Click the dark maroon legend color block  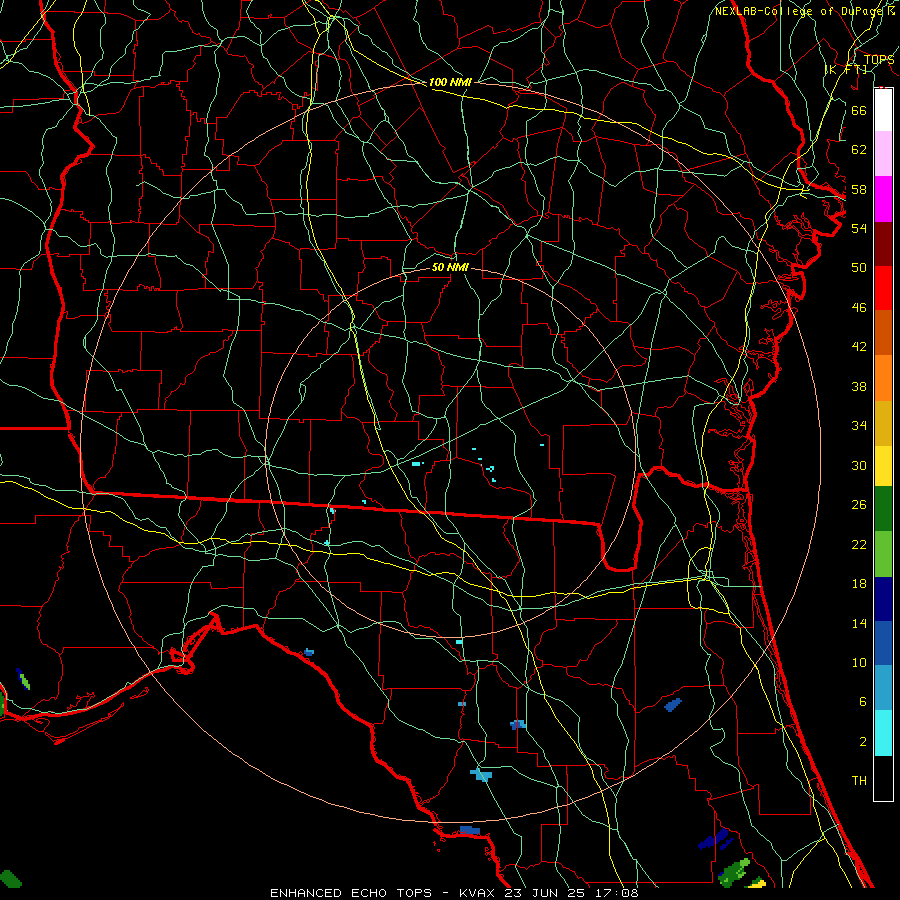[x=883, y=244]
